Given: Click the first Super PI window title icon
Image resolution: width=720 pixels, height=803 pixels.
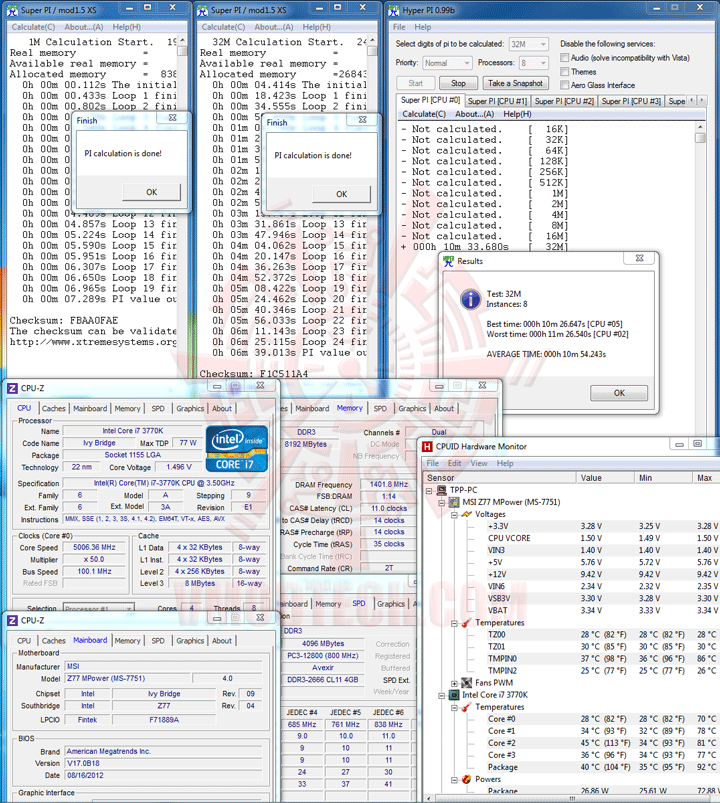Looking at the screenshot, I should pyautogui.click(x=12, y=10).
